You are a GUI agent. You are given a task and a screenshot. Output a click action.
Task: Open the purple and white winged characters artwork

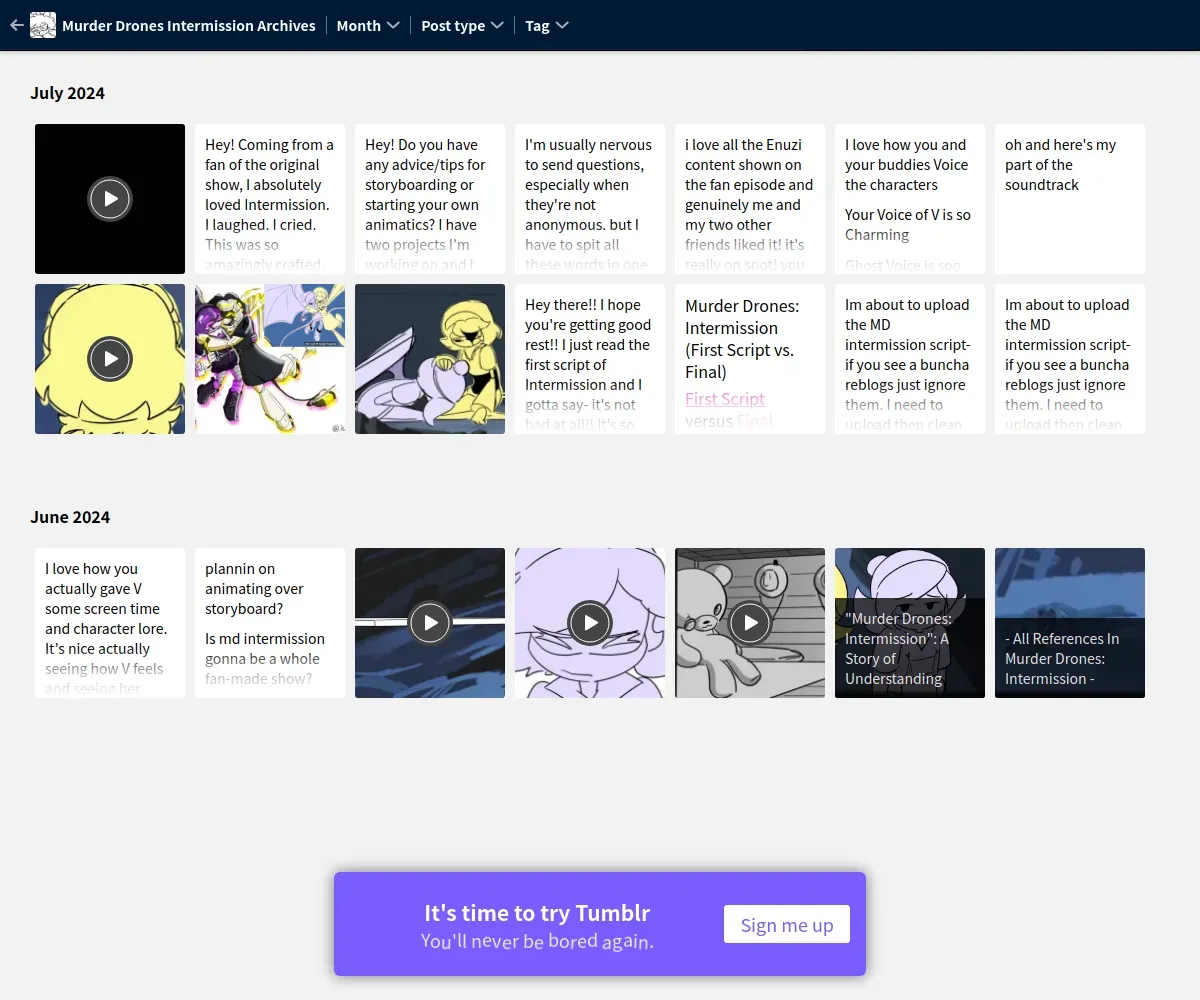pos(270,359)
